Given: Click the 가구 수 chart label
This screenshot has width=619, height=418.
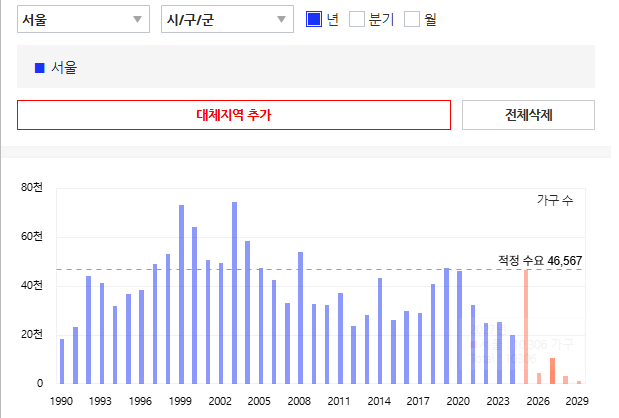Looking at the screenshot, I should click(x=555, y=201).
